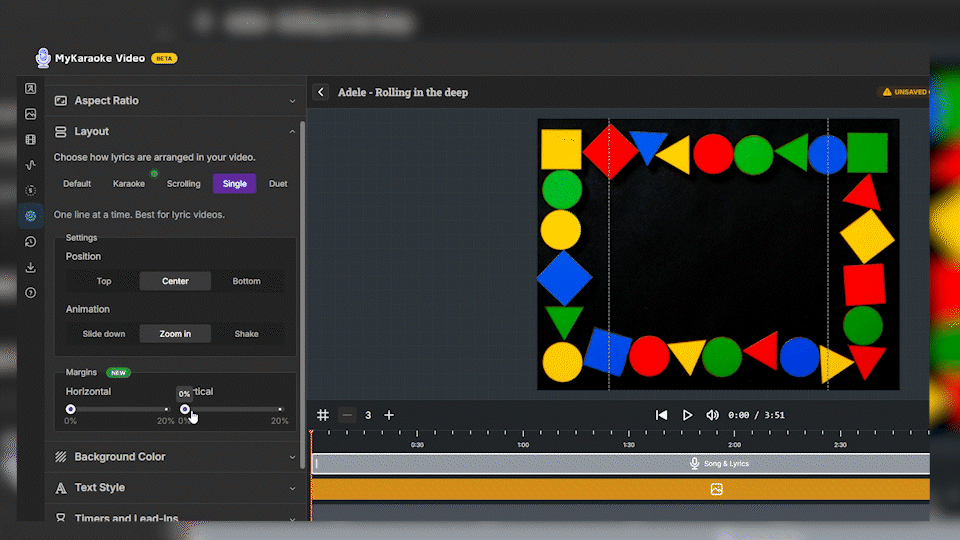Click the 0:00 / 3:51 time display

click(756, 415)
